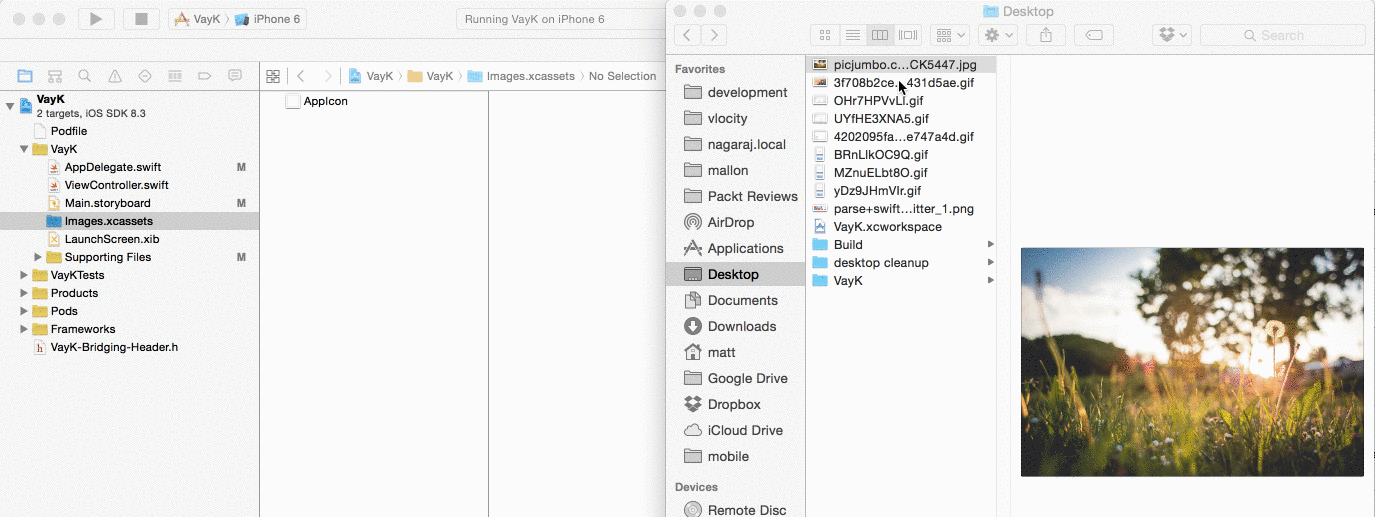1375x517 pixels.
Task: Show the Issue navigator warning icon
Action: 115,76
